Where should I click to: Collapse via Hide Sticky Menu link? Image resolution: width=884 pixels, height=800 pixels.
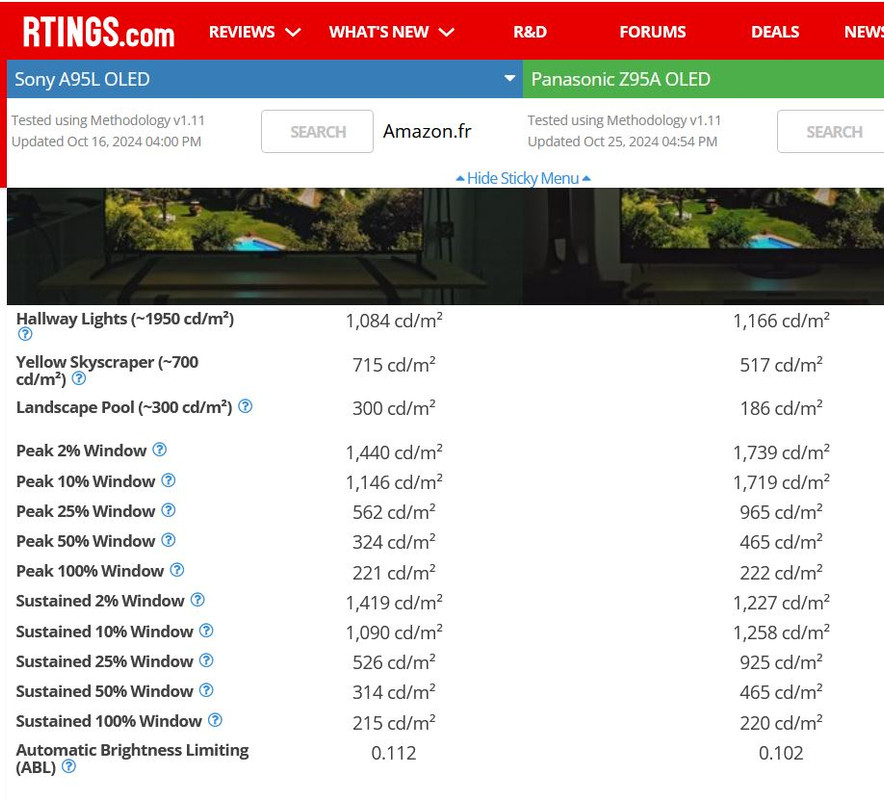pyautogui.click(x=523, y=178)
